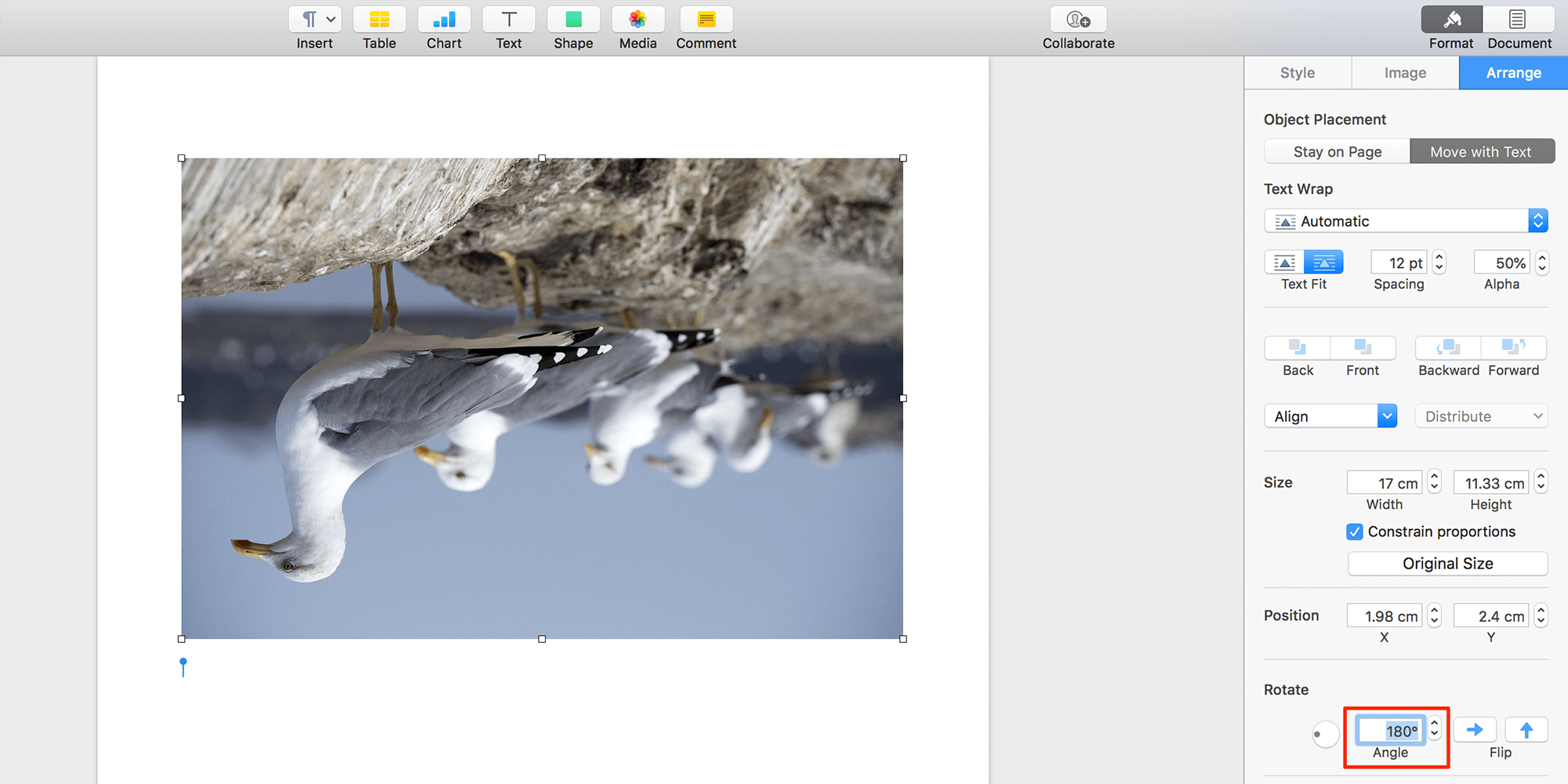Enable the second Text Fit option
Screen dimensions: 1568x784
tap(1323, 263)
